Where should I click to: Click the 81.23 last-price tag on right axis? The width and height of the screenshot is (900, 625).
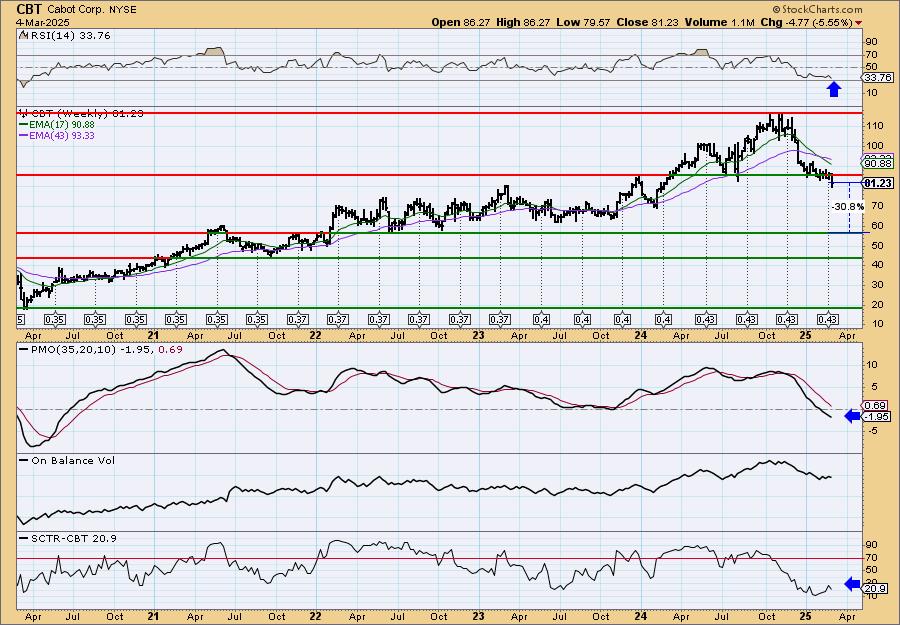tap(878, 183)
